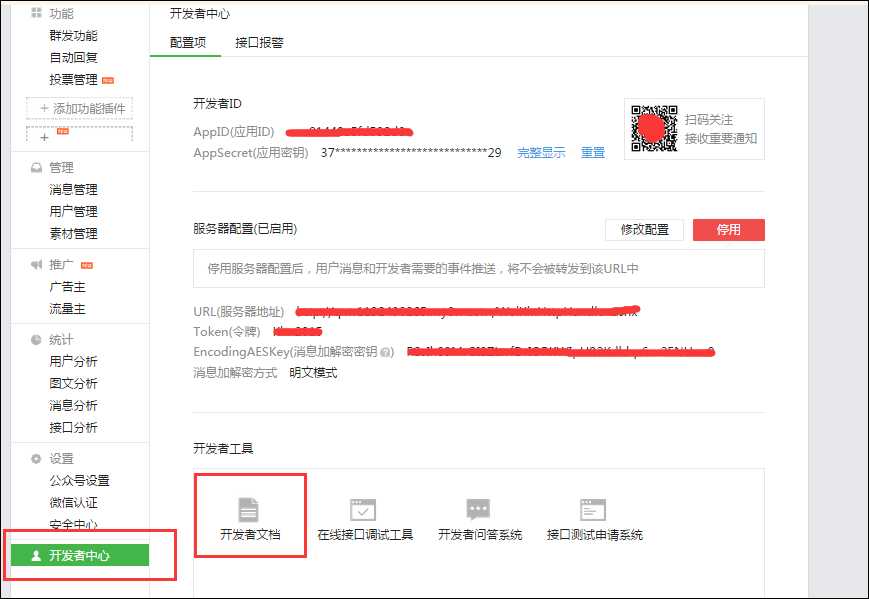The image size is (869, 599).
Task: Click 完整显示 to reveal AppSecret
Action: [541, 152]
